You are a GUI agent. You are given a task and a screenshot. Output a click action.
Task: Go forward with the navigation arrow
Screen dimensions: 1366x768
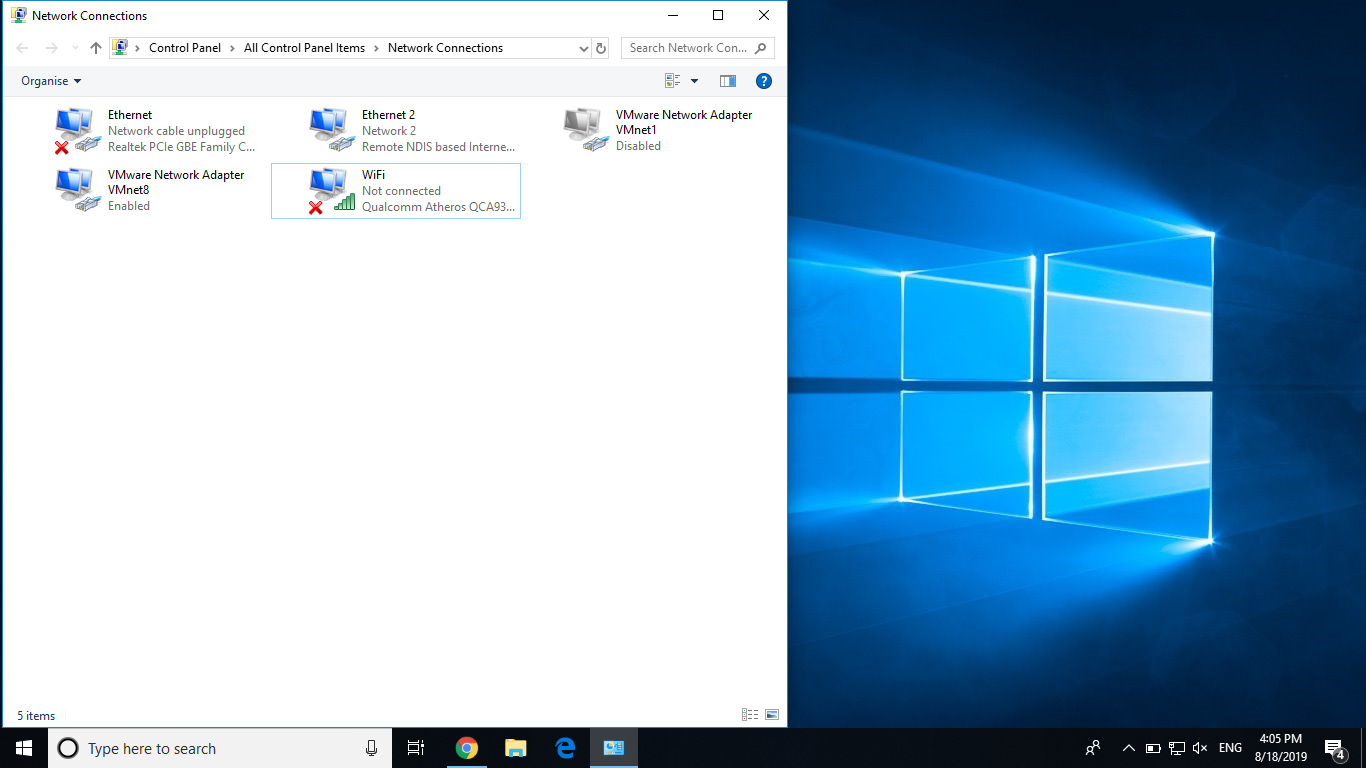[x=52, y=48]
